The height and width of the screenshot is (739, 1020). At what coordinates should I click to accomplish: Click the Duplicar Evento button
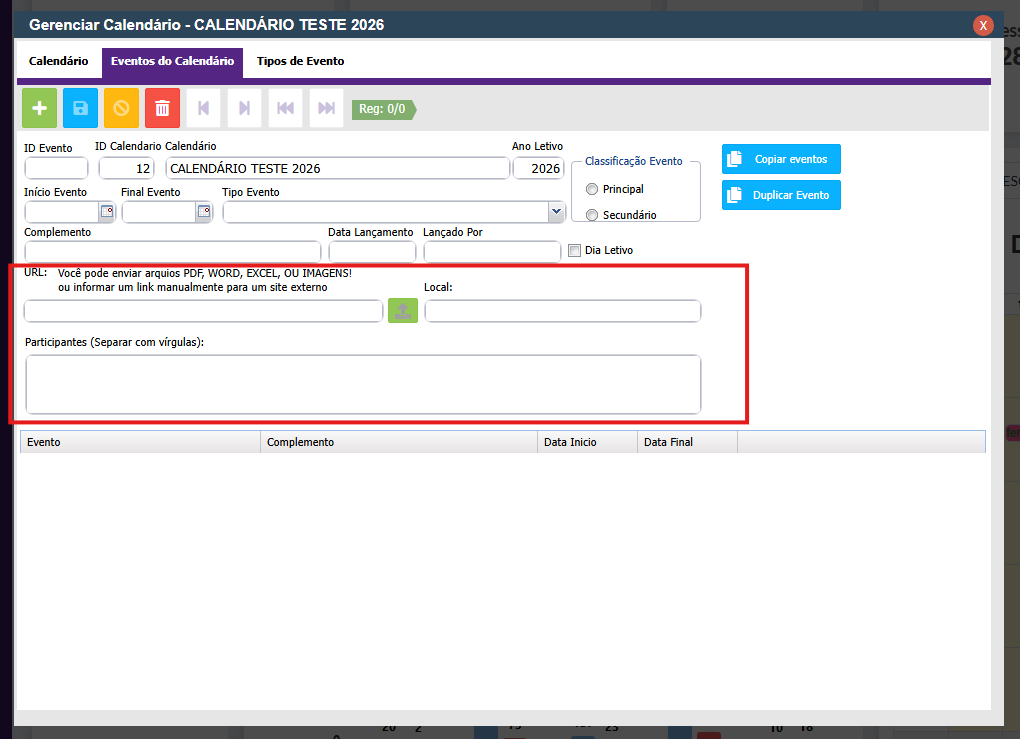[x=781, y=195]
